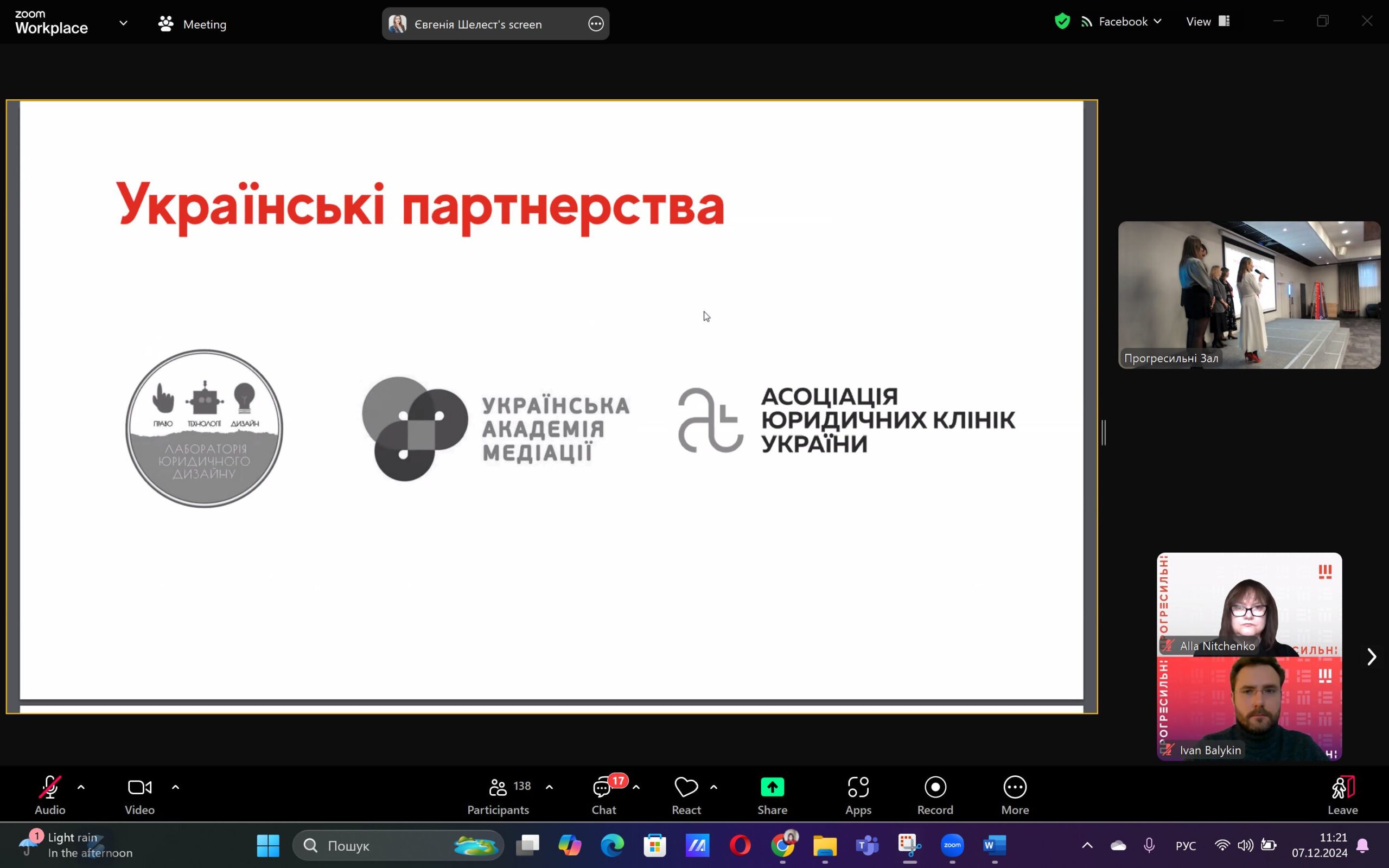Open the Apps icon
This screenshot has height=868, width=1389.
point(858,794)
